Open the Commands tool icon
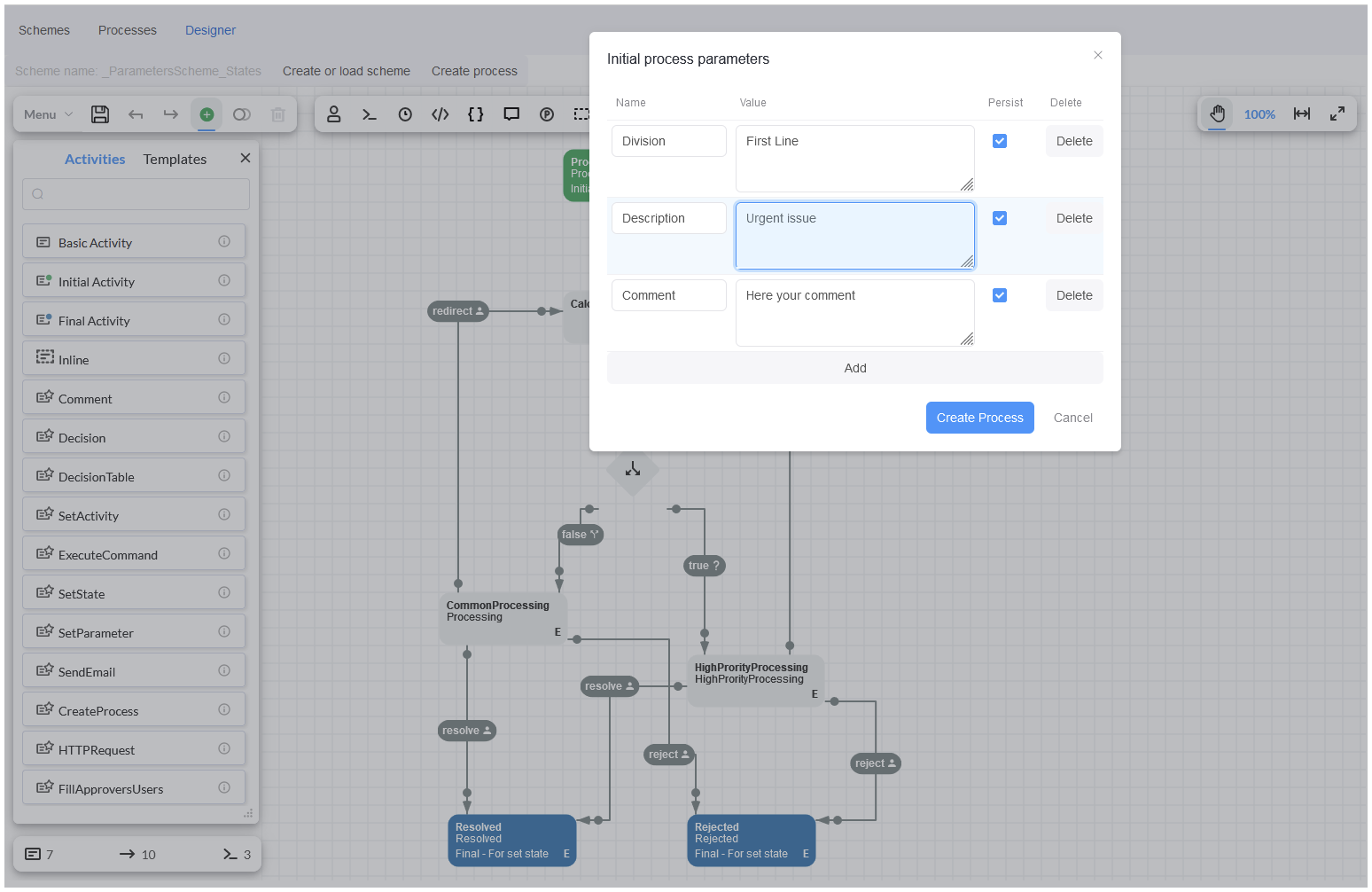 370,114
